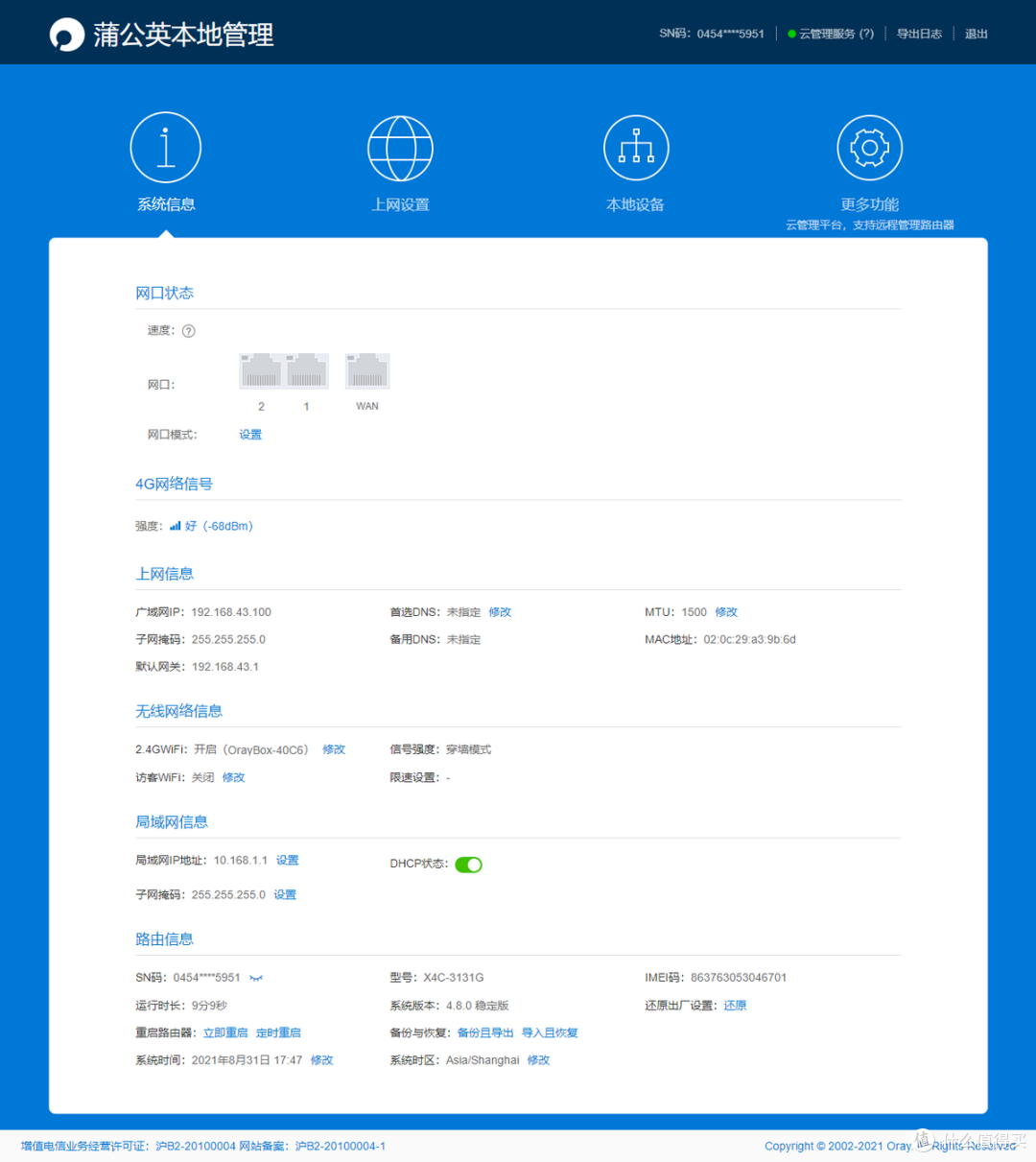
Task: Click MAC地址 value 02:0c:29:a3:9b:6d
Action: pyautogui.click(x=750, y=640)
